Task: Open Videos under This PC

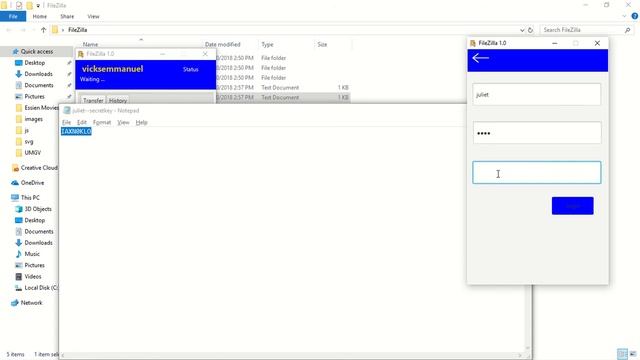Action: [33, 276]
